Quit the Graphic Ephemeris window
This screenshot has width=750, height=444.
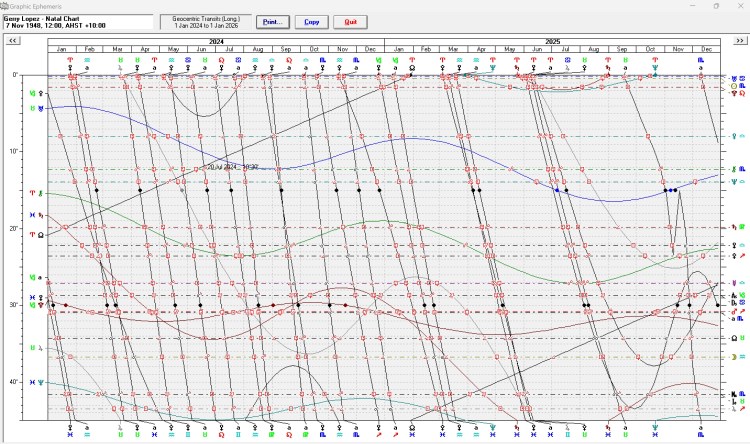click(350, 21)
